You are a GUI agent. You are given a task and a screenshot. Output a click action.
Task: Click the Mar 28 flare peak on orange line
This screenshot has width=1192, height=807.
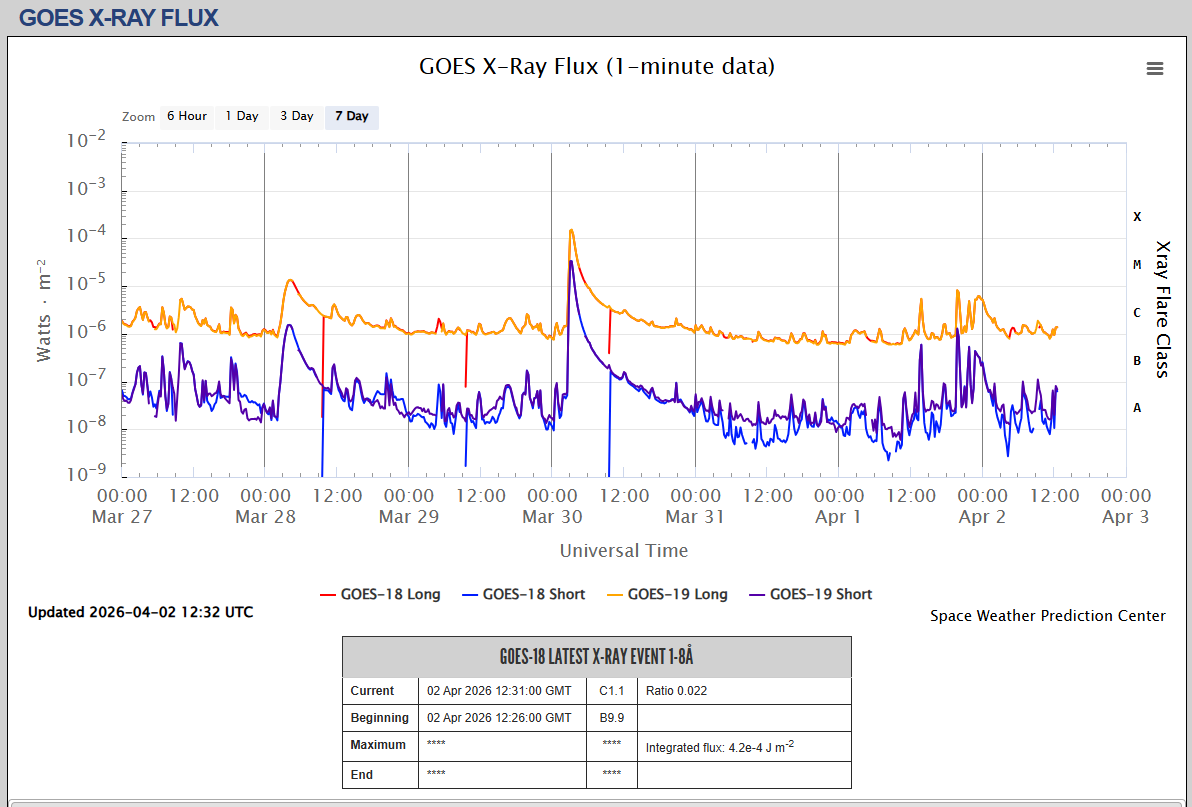290,280
